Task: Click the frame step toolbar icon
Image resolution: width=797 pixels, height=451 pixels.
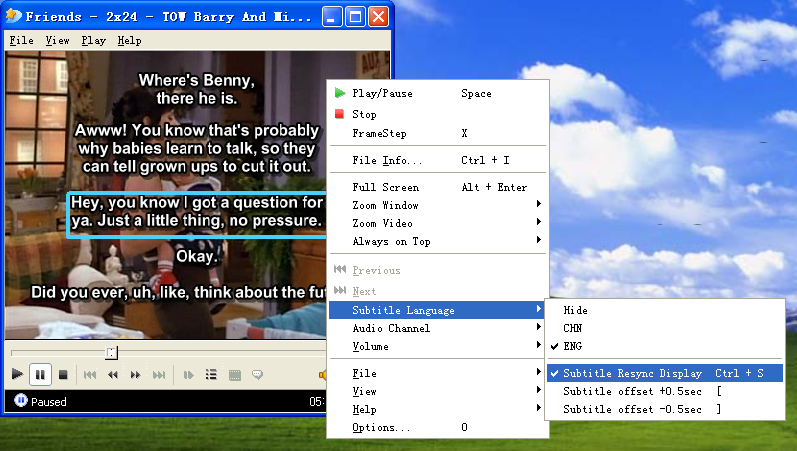Action: tap(189, 375)
